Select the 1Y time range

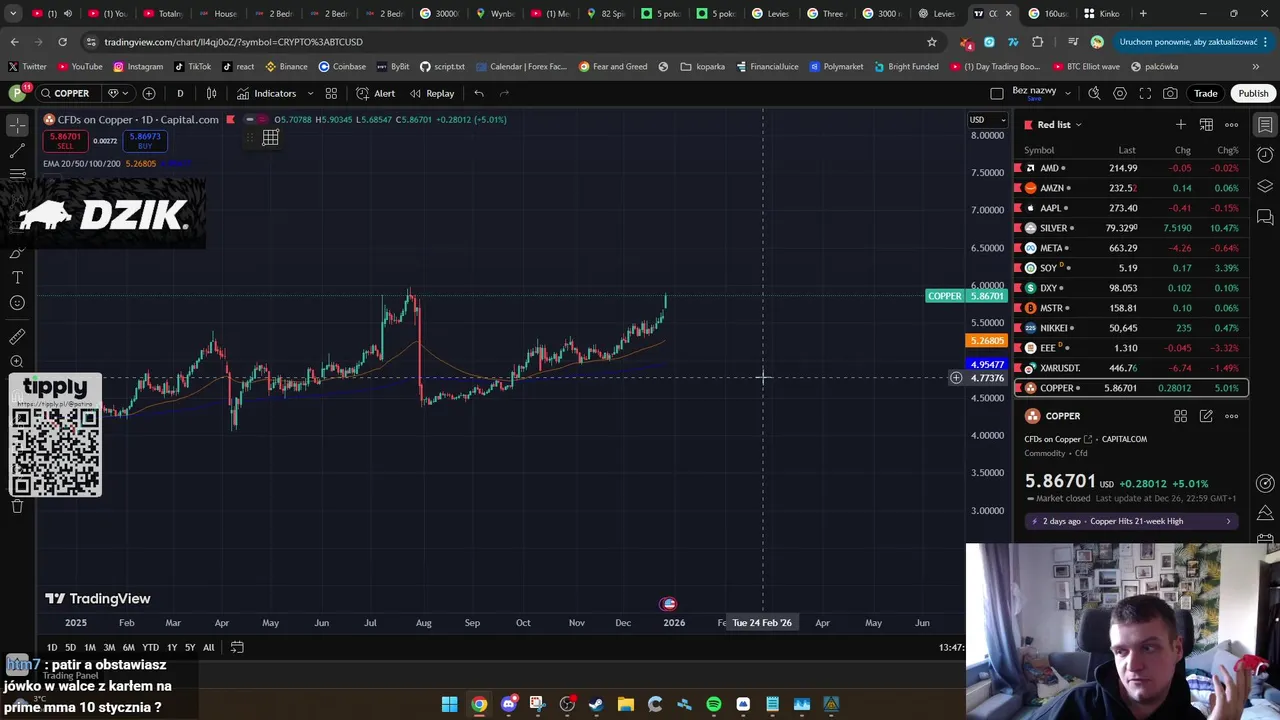click(172, 647)
